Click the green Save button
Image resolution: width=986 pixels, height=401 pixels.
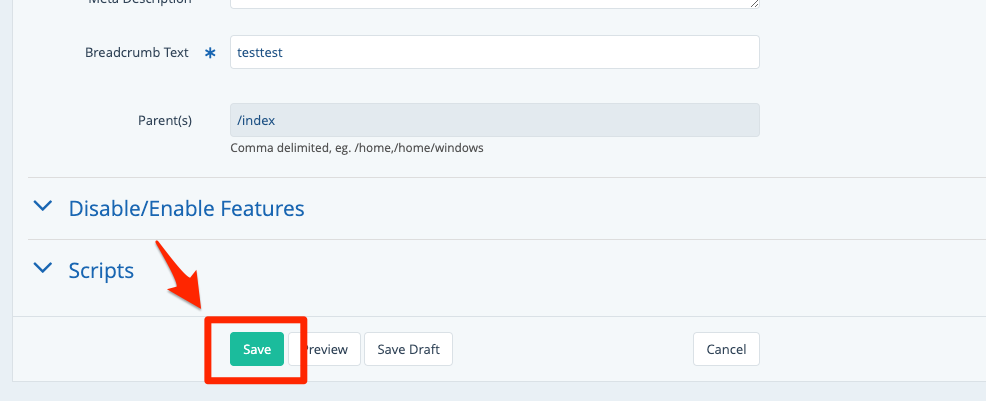(257, 349)
